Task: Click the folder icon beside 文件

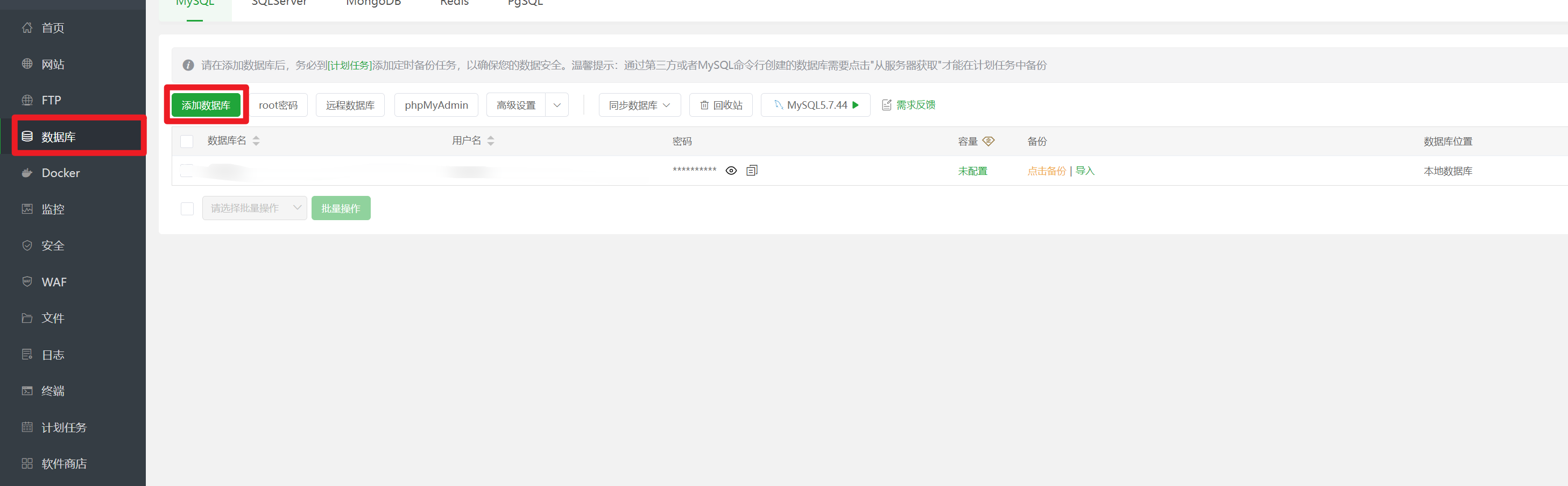Action: [x=27, y=318]
